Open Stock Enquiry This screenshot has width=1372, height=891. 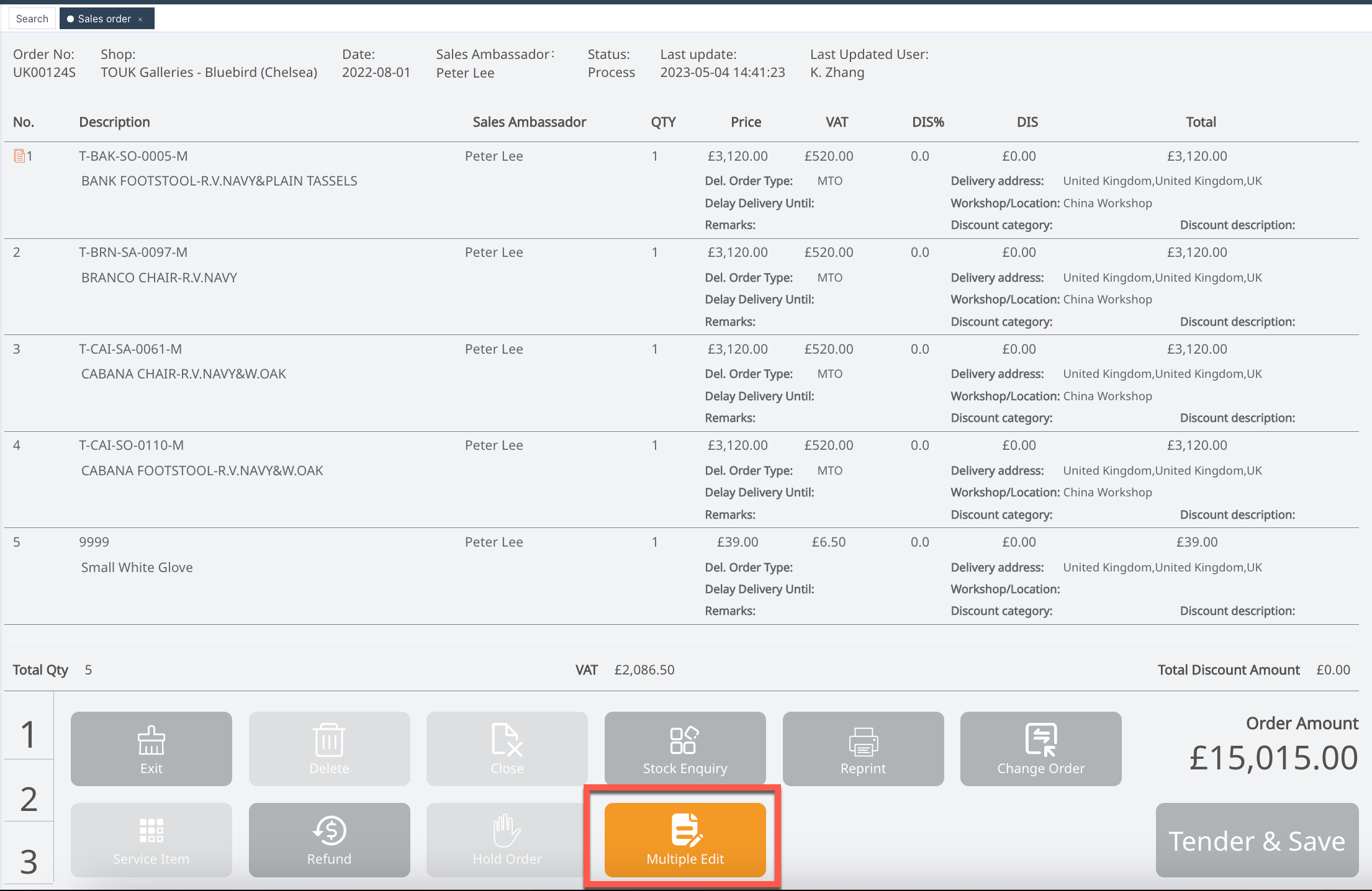(685, 749)
